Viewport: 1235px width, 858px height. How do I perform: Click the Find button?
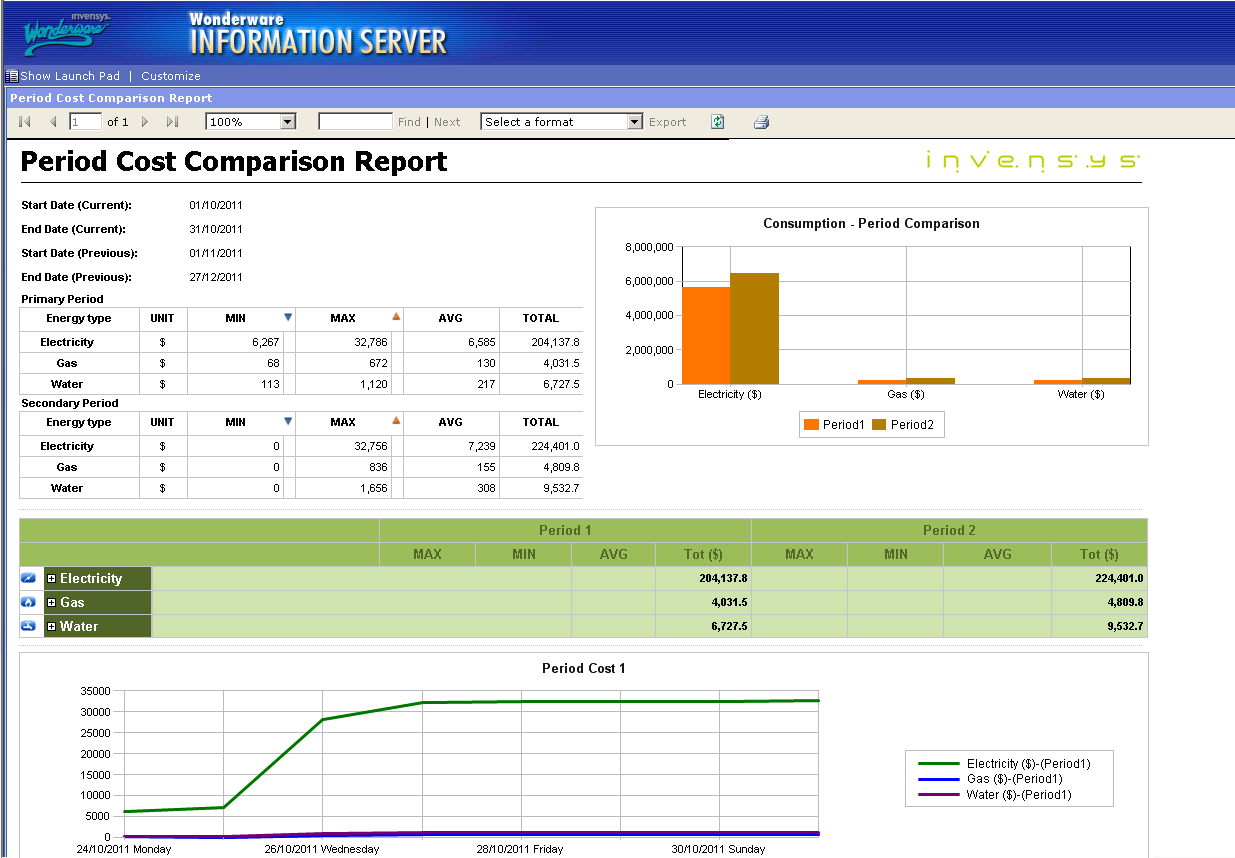(409, 121)
